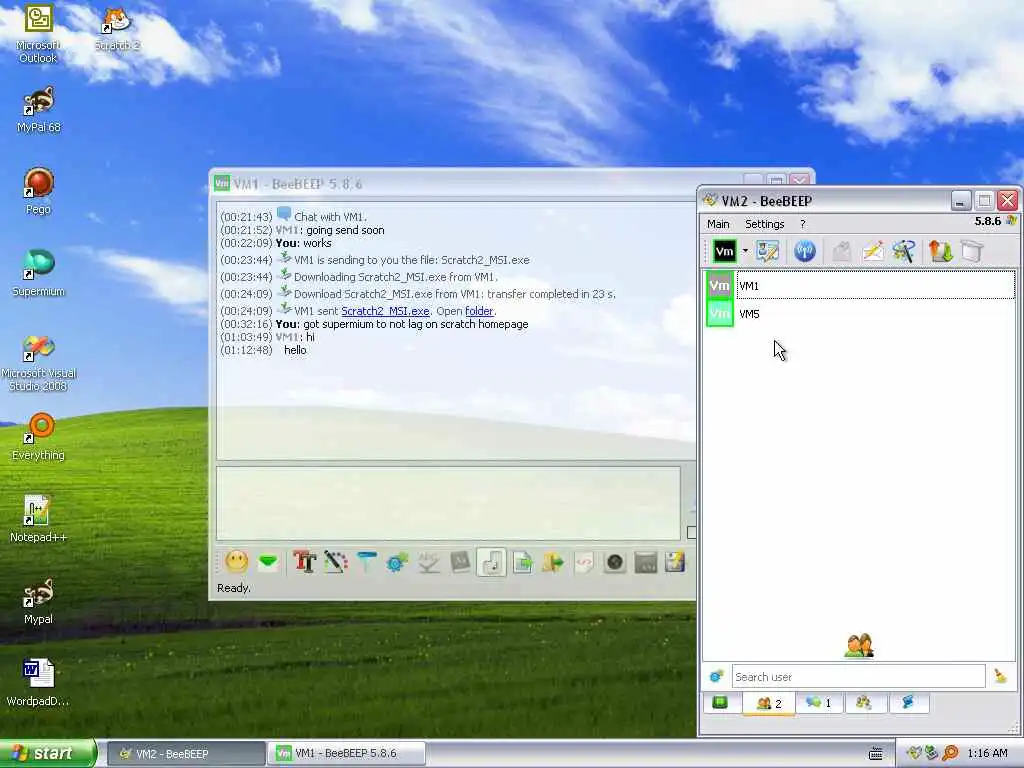
Task: Click the on-screen keyboard taskbar icon
Action: coord(876,754)
